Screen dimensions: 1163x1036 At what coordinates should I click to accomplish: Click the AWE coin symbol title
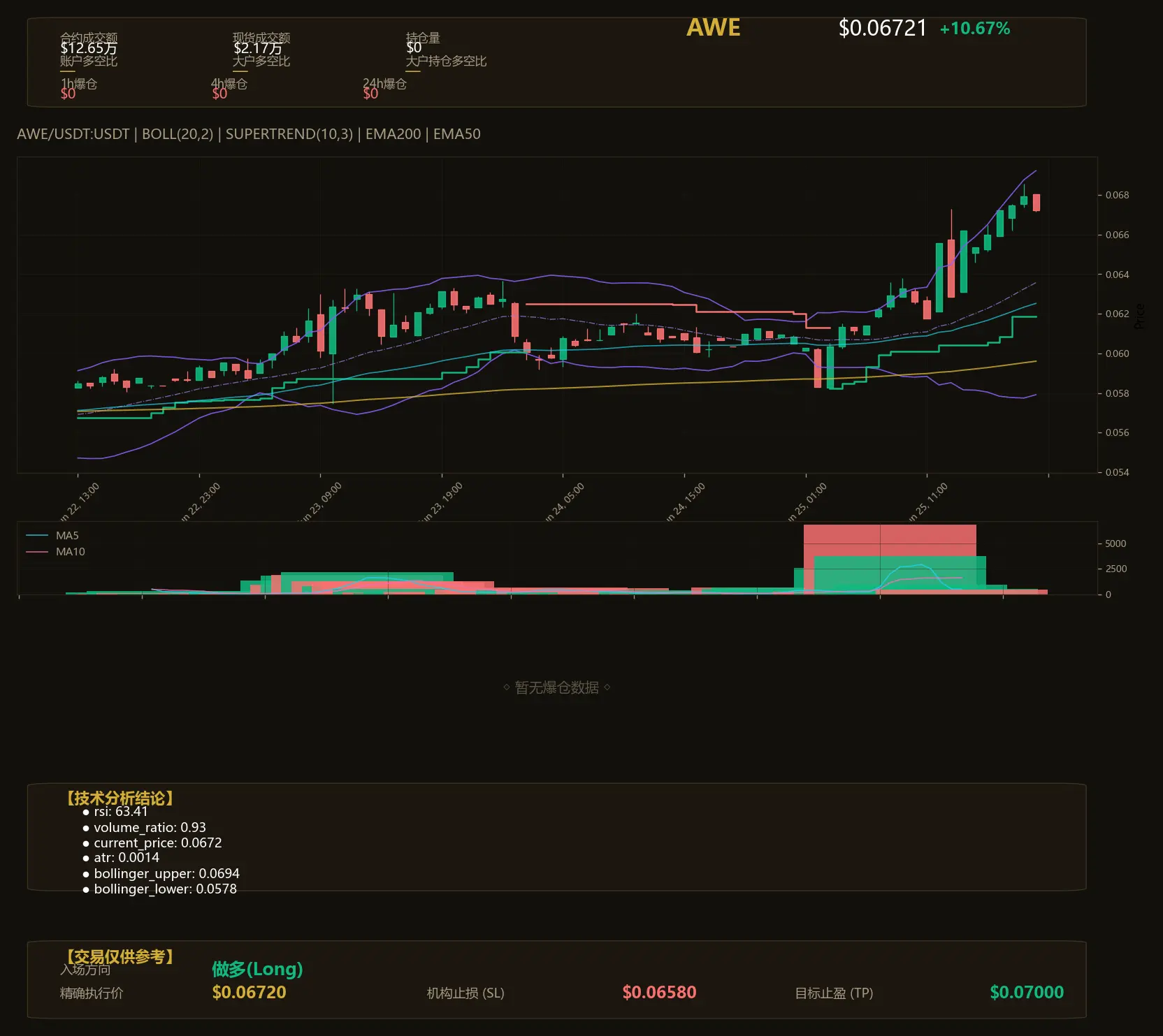click(713, 27)
